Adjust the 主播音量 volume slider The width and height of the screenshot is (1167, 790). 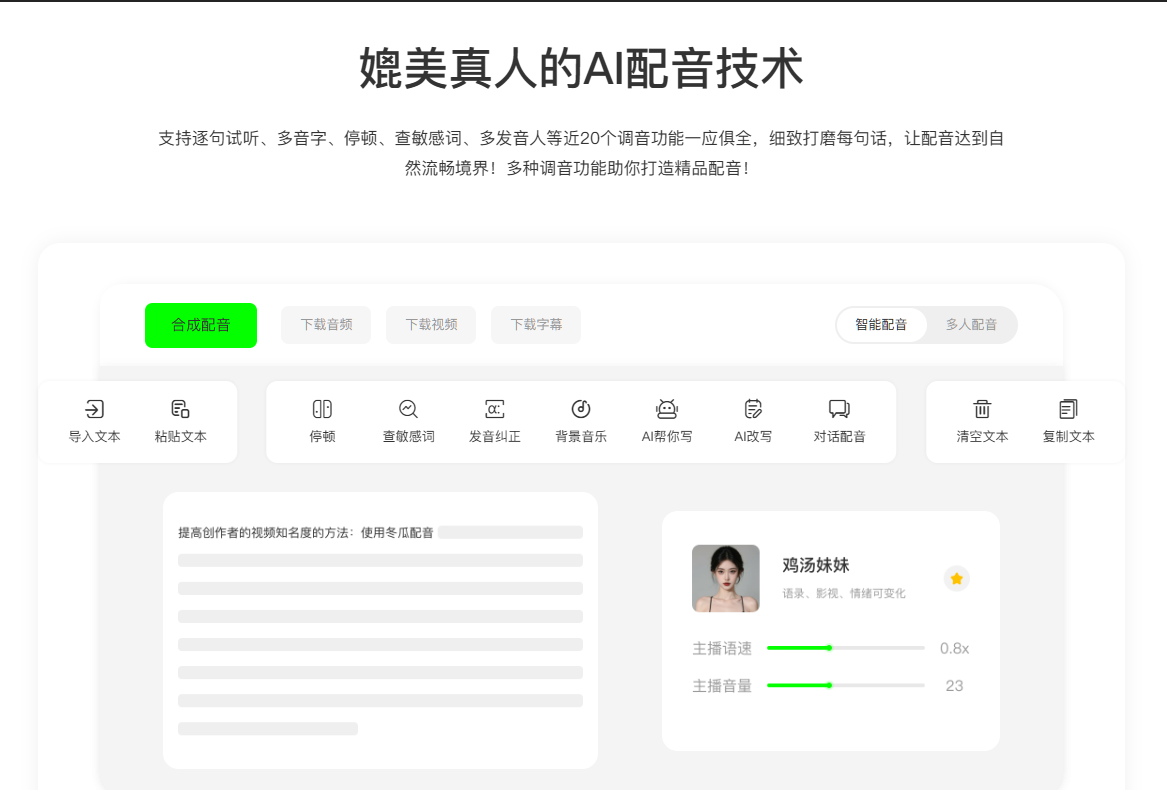(845, 685)
